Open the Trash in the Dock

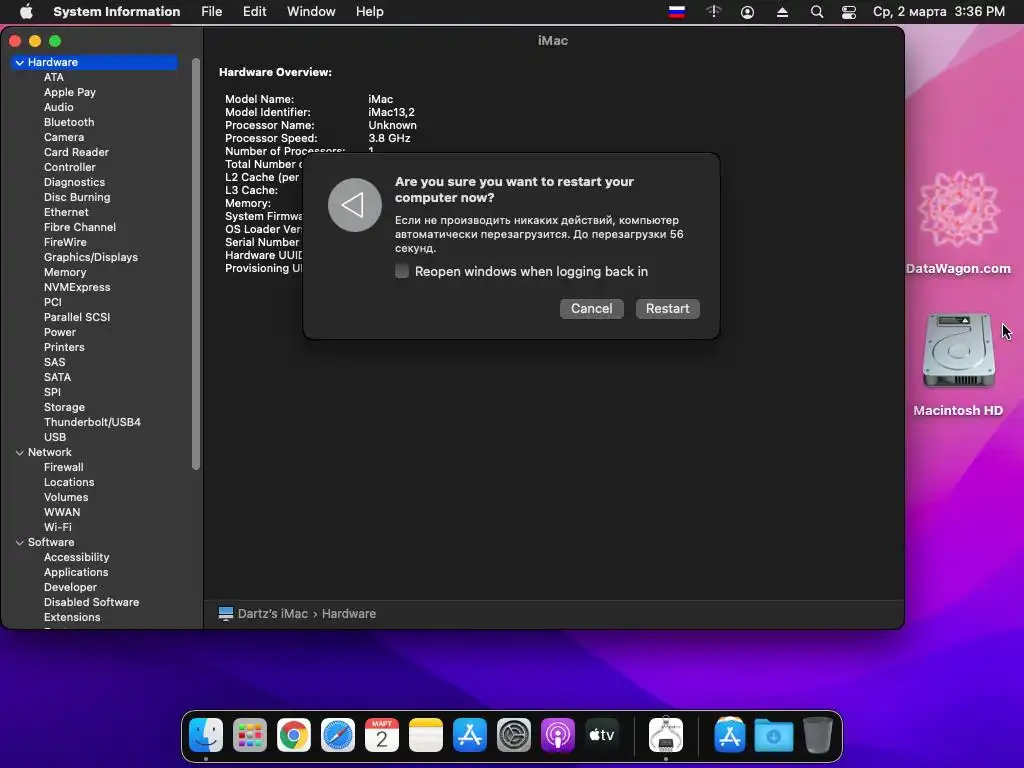818,735
